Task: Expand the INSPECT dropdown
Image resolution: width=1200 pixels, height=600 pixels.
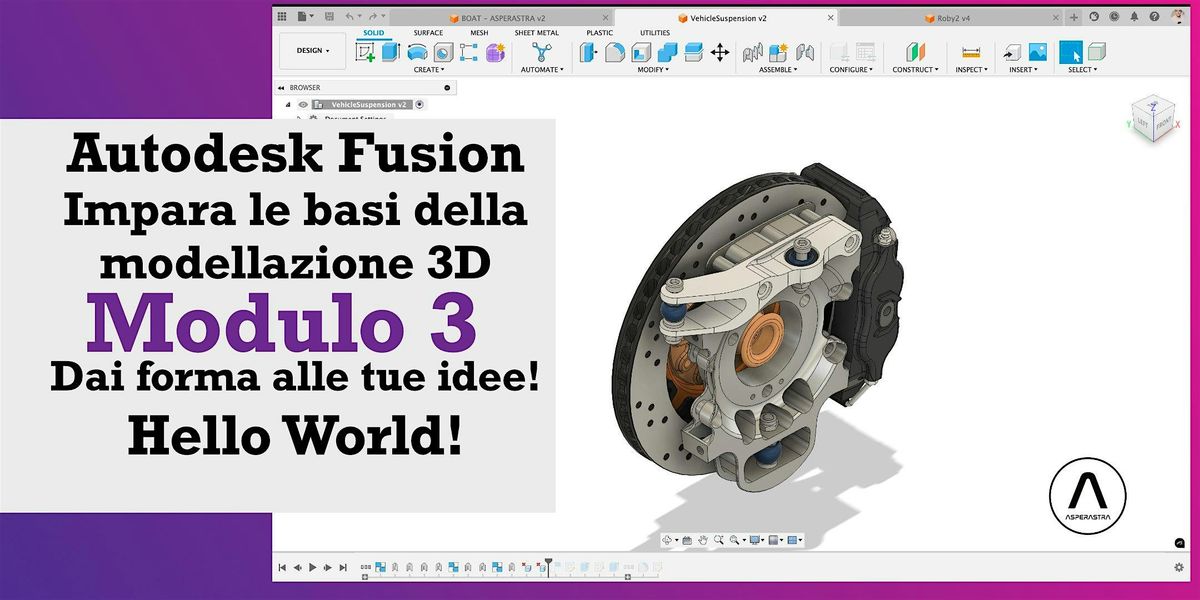Action: click(x=970, y=70)
